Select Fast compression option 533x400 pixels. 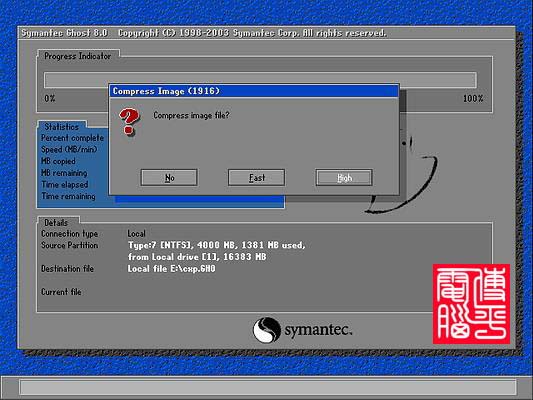tap(256, 178)
